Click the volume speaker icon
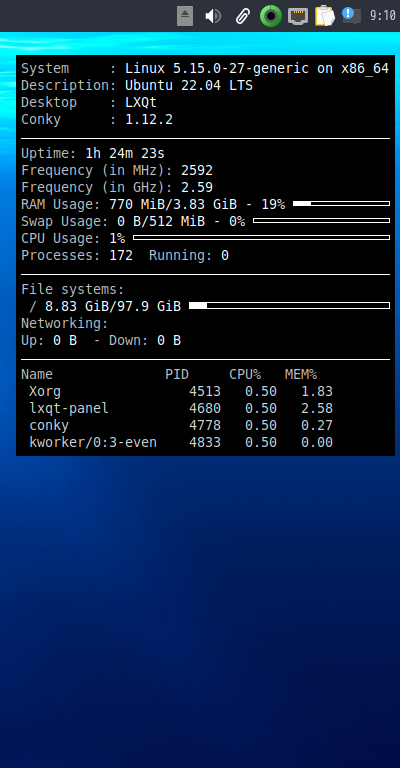The image size is (400, 768). 213,16
